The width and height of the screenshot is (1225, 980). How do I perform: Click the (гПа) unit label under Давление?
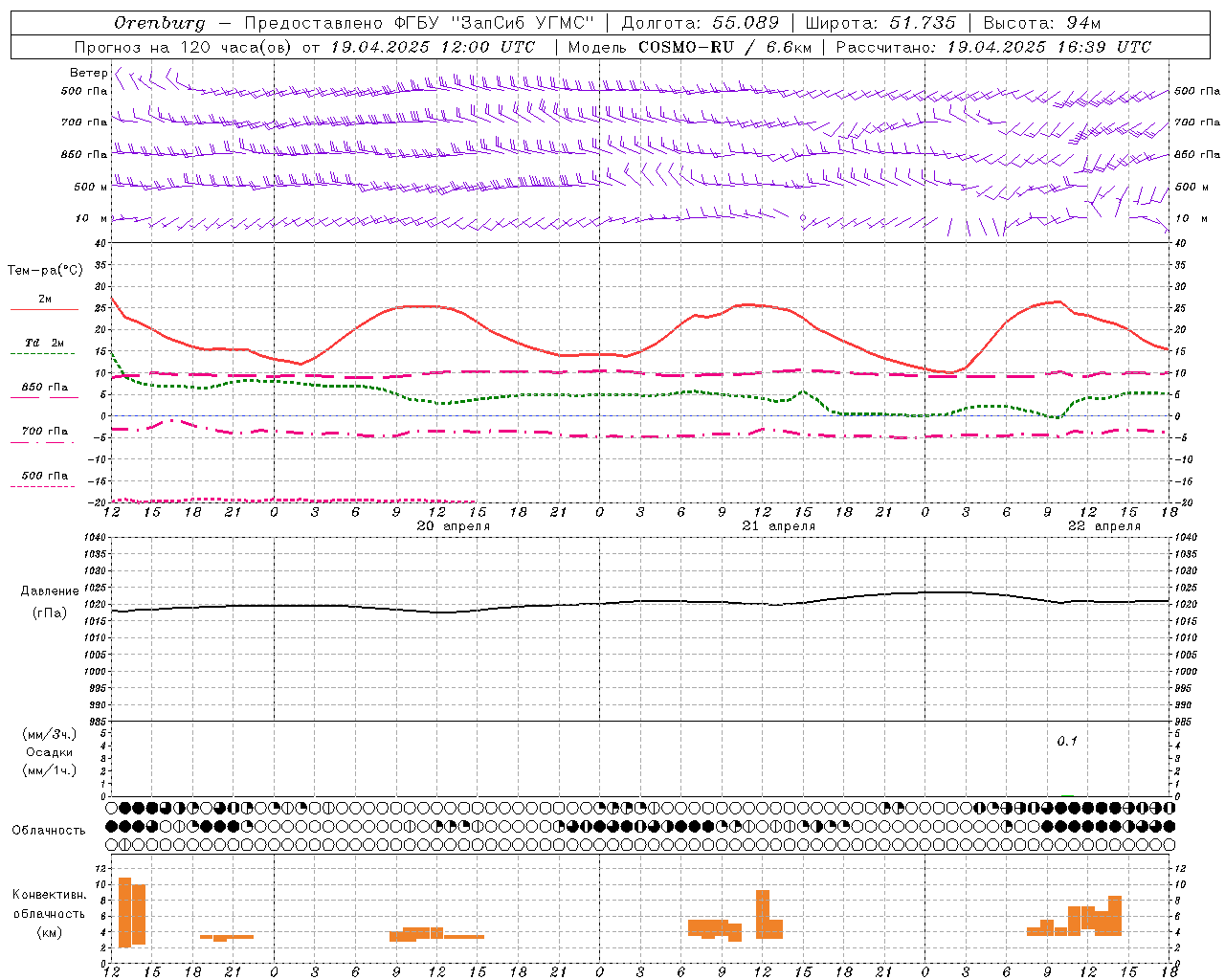point(50,613)
